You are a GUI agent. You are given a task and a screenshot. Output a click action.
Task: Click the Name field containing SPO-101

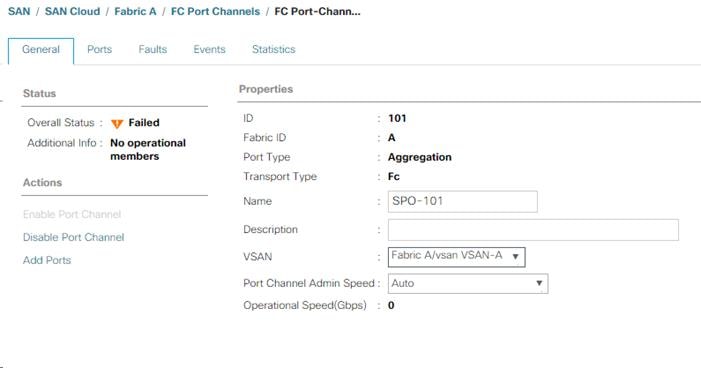coord(463,201)
